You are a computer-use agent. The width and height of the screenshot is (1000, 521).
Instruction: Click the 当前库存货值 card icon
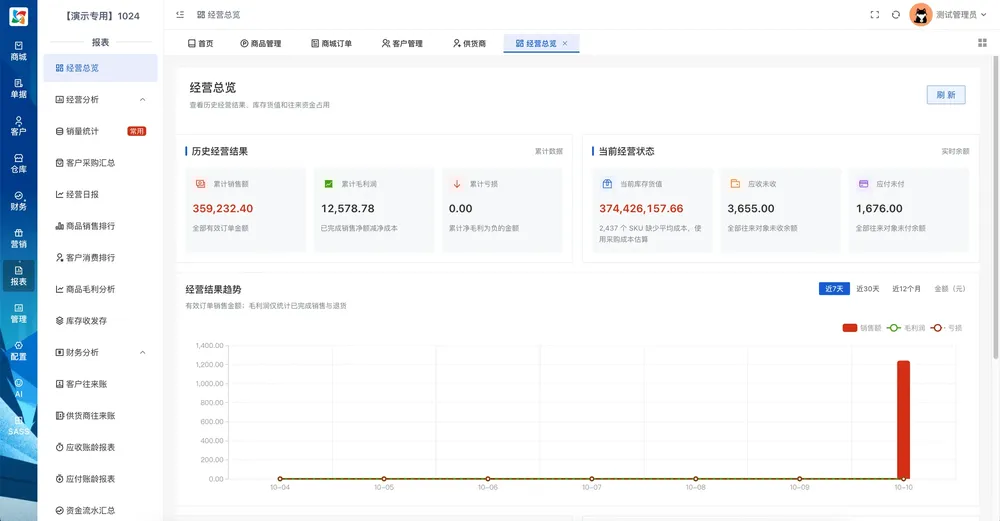[607, 184]
